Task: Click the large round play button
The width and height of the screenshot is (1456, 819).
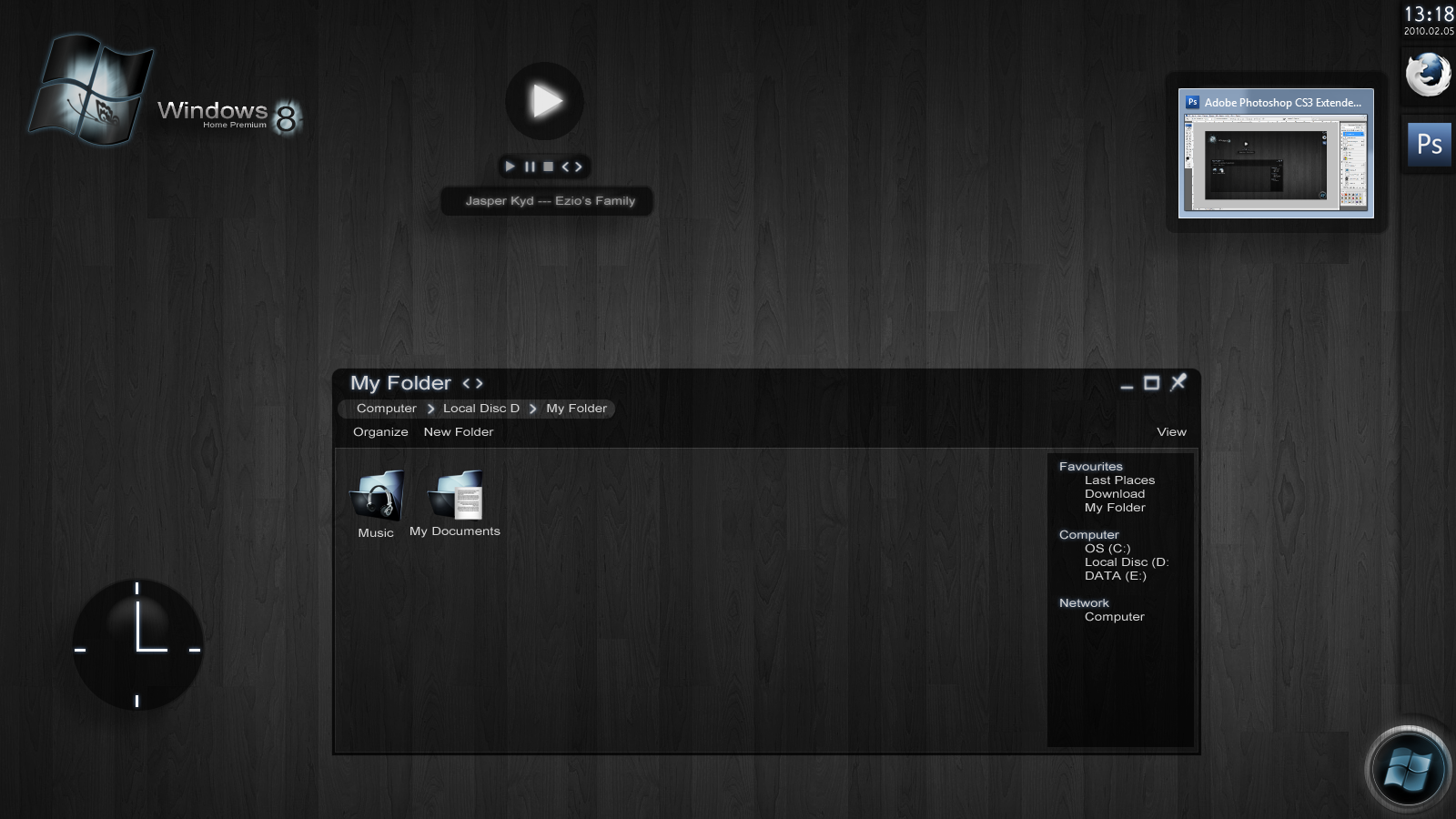Action: pyautogui.click(x=544, y=101)
